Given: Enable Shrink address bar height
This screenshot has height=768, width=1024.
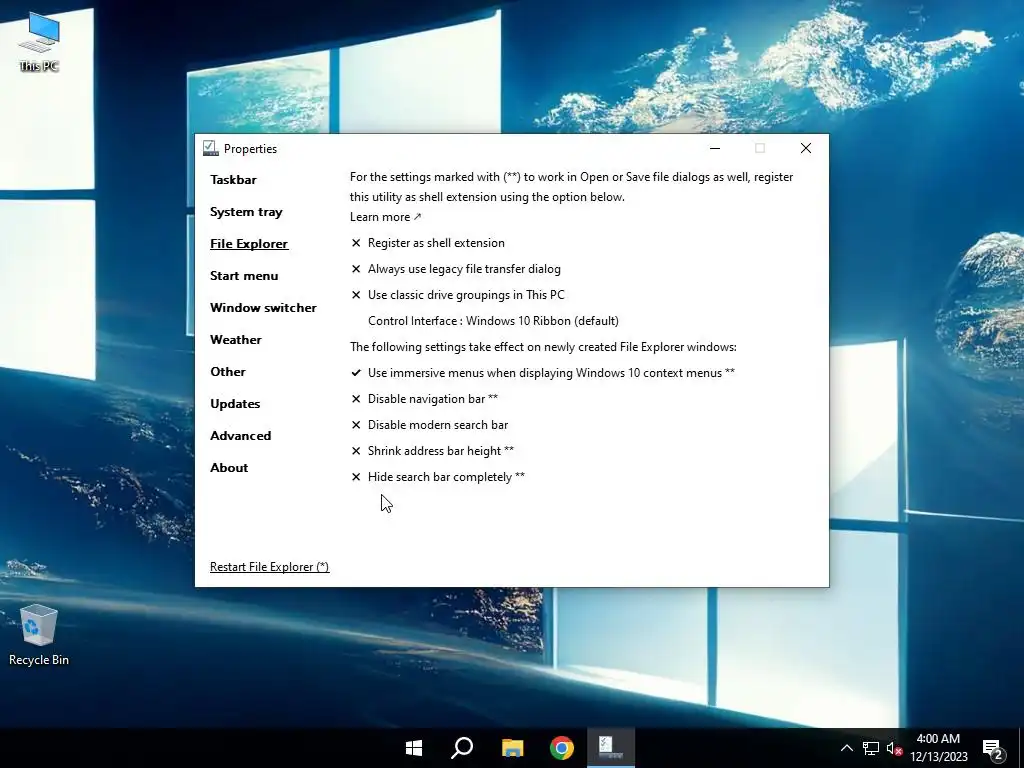Looking at the screenshot, I should click(432, 451).
